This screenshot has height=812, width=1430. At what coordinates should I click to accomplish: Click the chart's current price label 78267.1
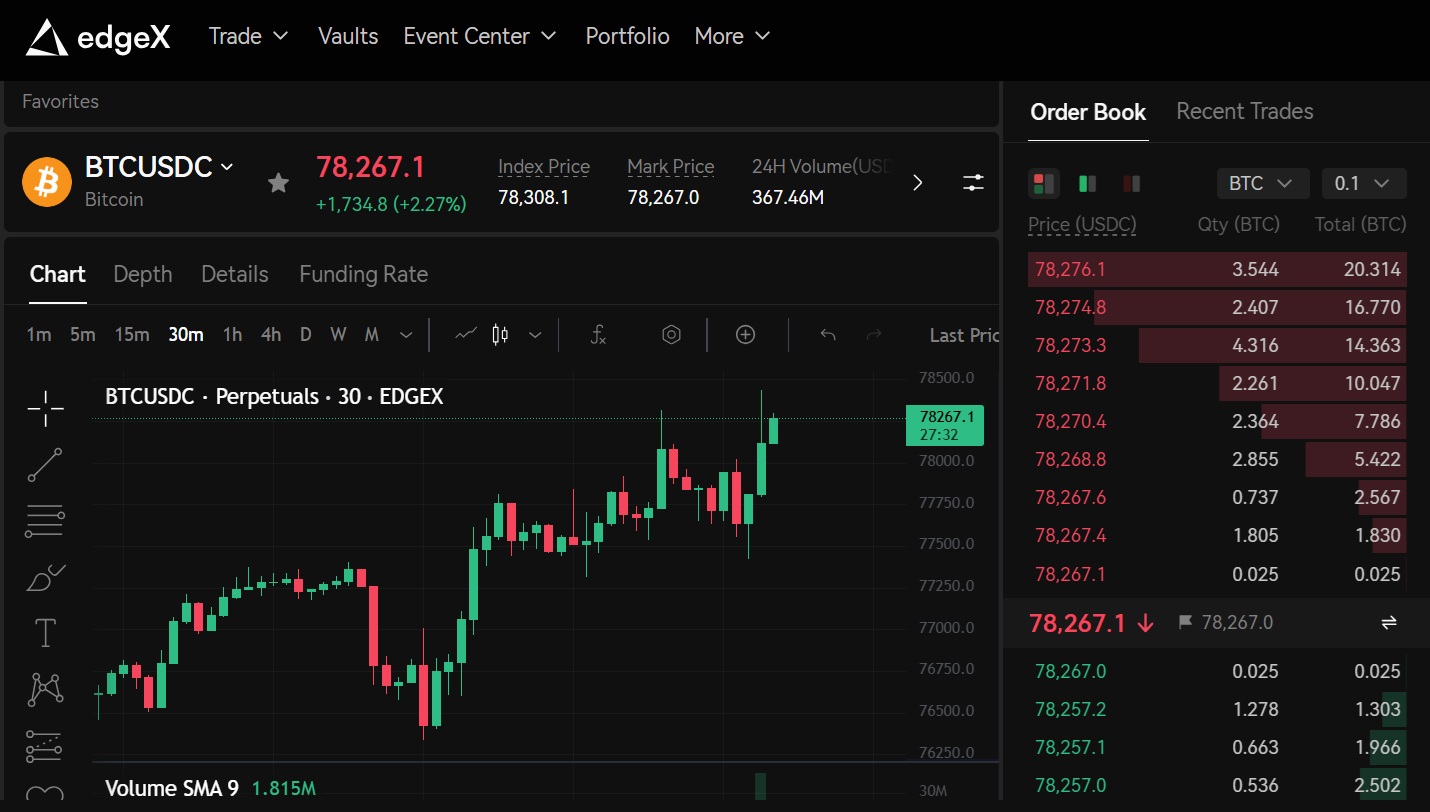pyautogui.click(x=945, y=425)
